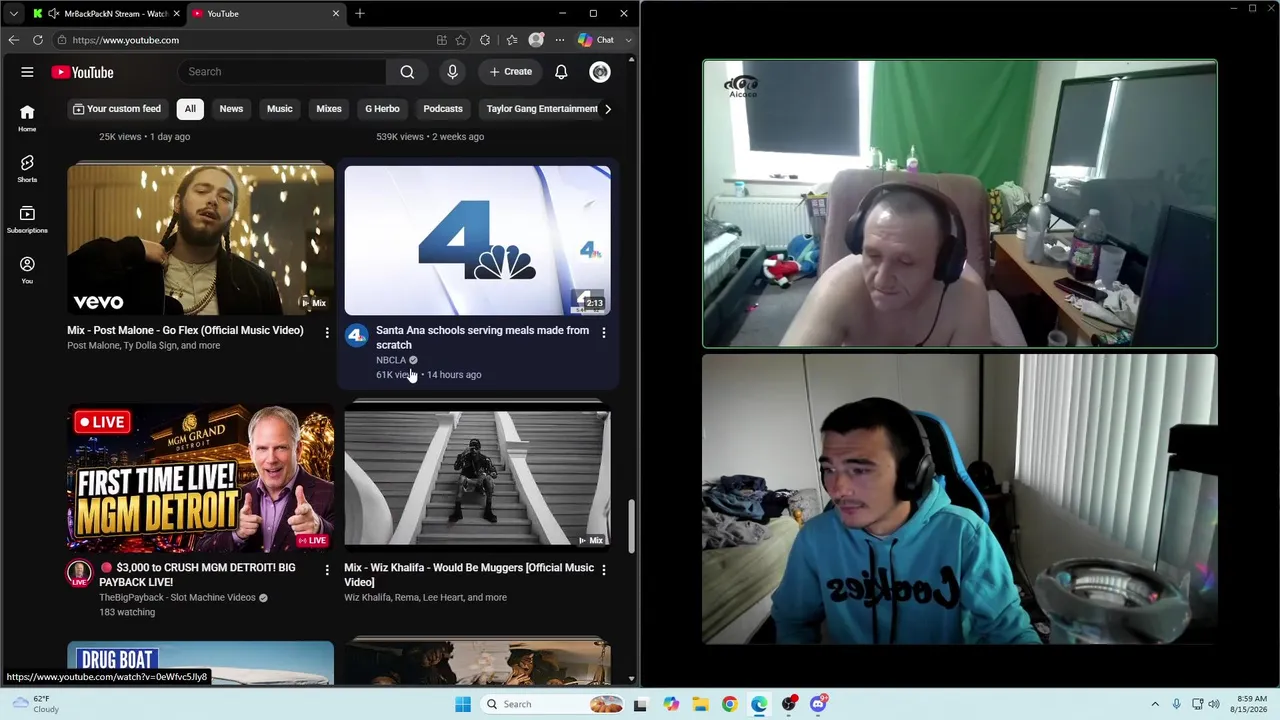This screenshot has height=720, width=1280.
Task: Open File Explorer from the taskbar
Action: (x=700, y=704)
